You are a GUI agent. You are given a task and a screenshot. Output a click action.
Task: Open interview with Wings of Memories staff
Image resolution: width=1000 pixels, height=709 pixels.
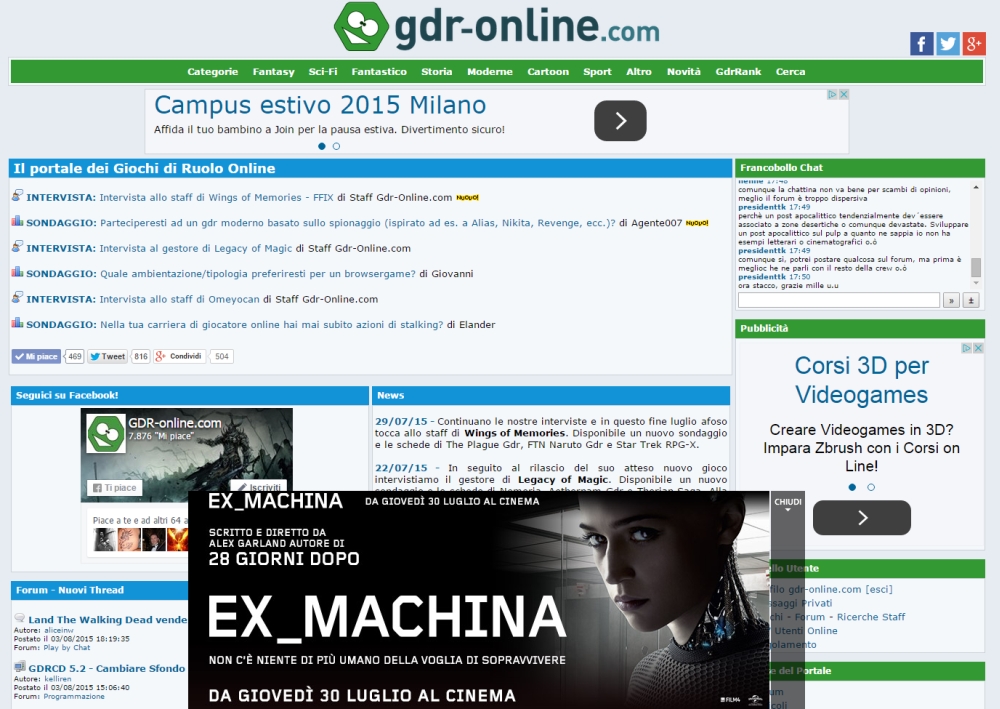click(216, 198)
